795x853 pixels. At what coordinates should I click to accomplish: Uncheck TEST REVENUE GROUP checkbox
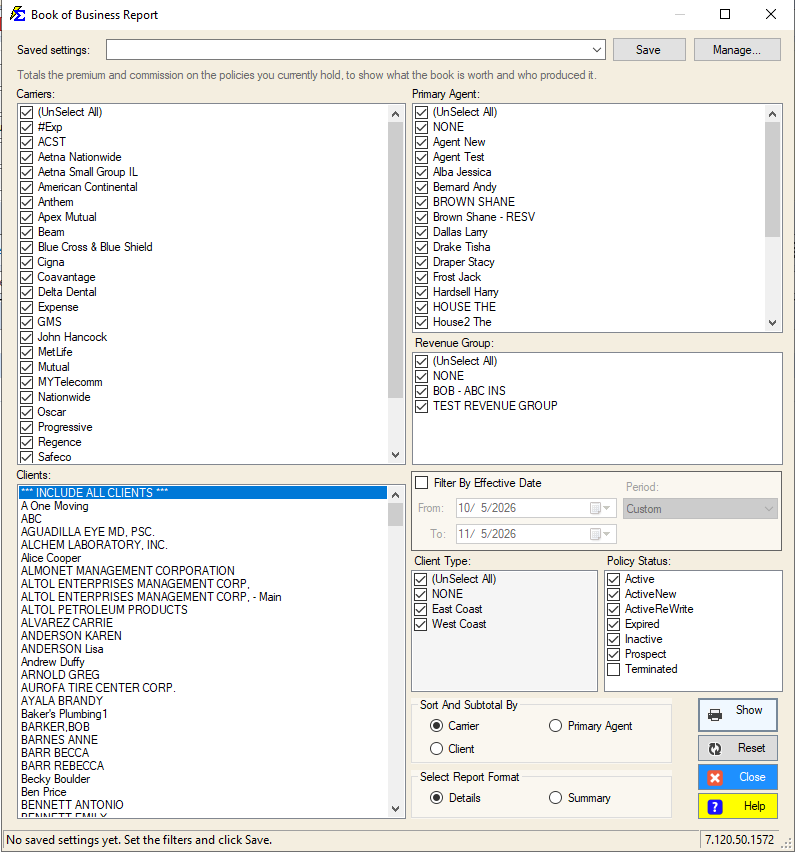click(x=422, y=406)
